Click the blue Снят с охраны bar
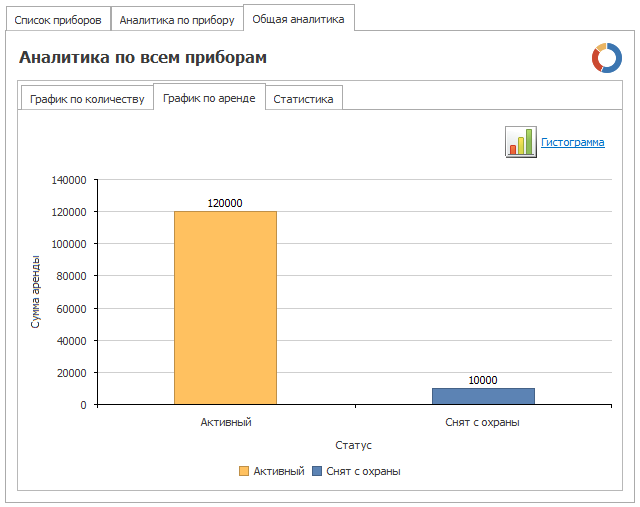This screenshot has height=507, width=640. pyautogui.click(x=483, y=396)
